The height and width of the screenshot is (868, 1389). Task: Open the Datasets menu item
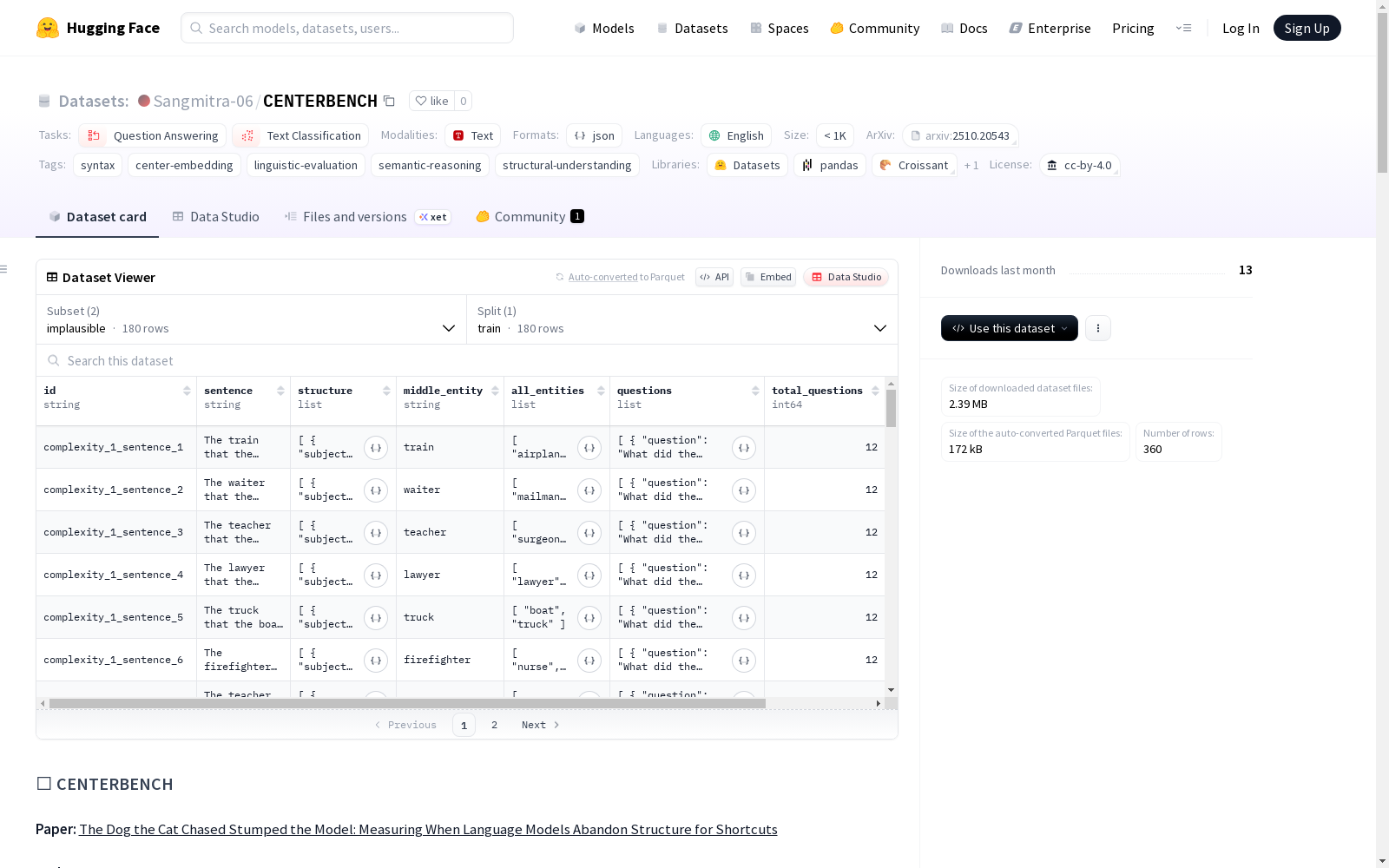point(692,28)
